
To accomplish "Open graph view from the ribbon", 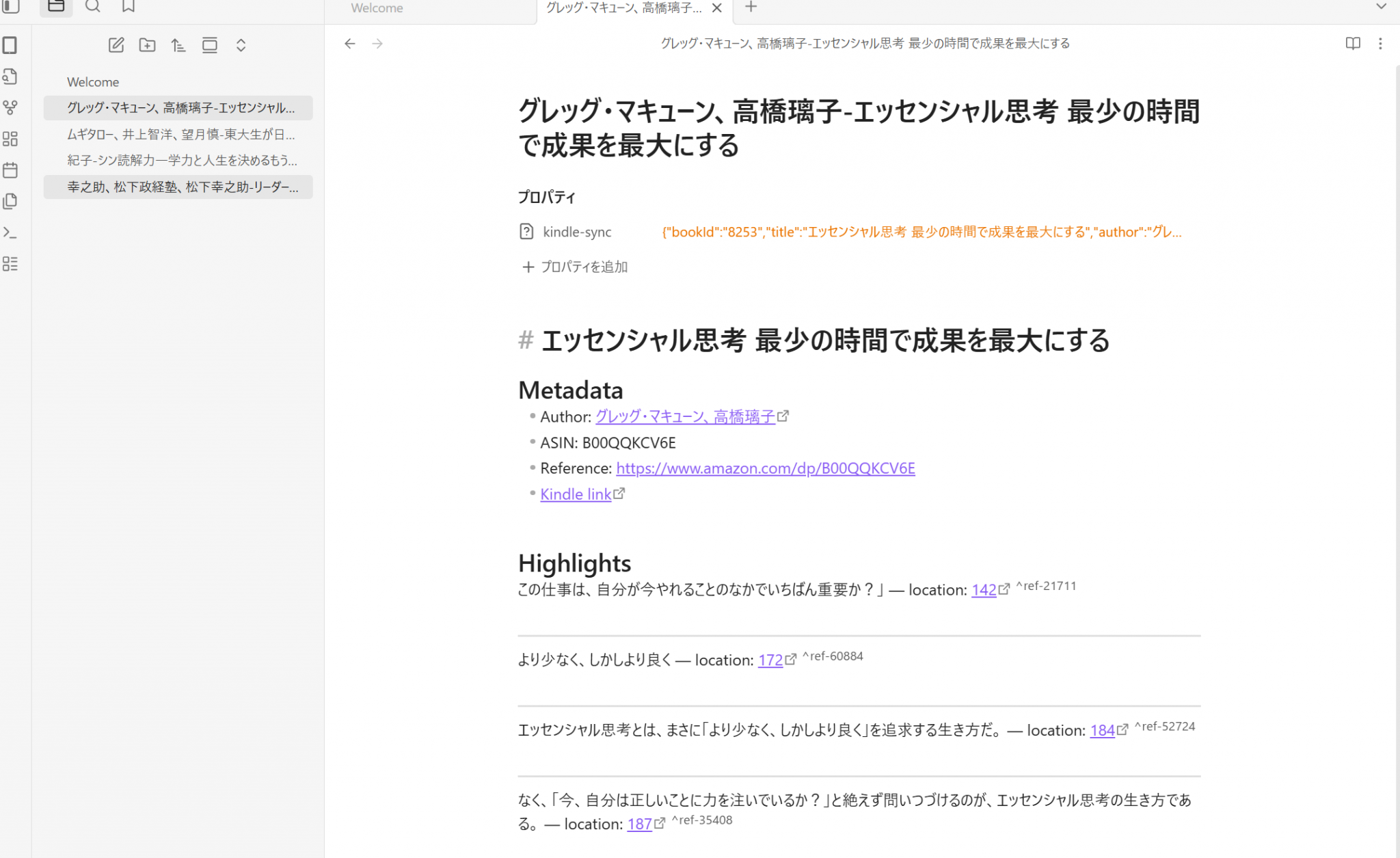I will click(x=10, y=107).
